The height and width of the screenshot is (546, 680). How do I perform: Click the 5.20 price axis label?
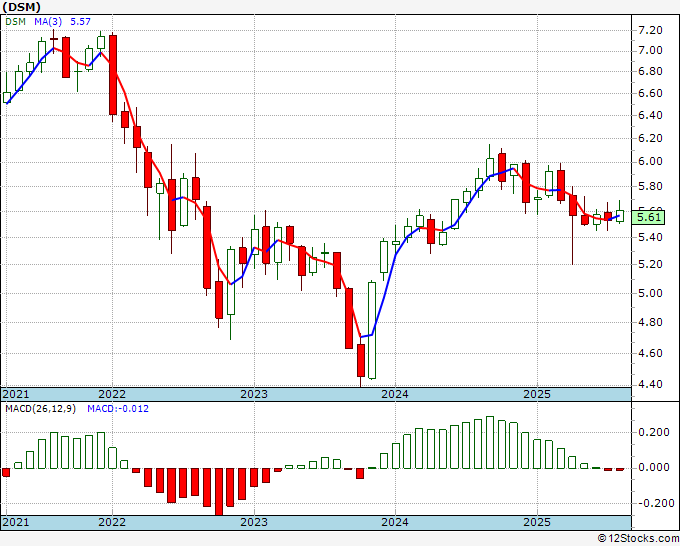(650, 264)
